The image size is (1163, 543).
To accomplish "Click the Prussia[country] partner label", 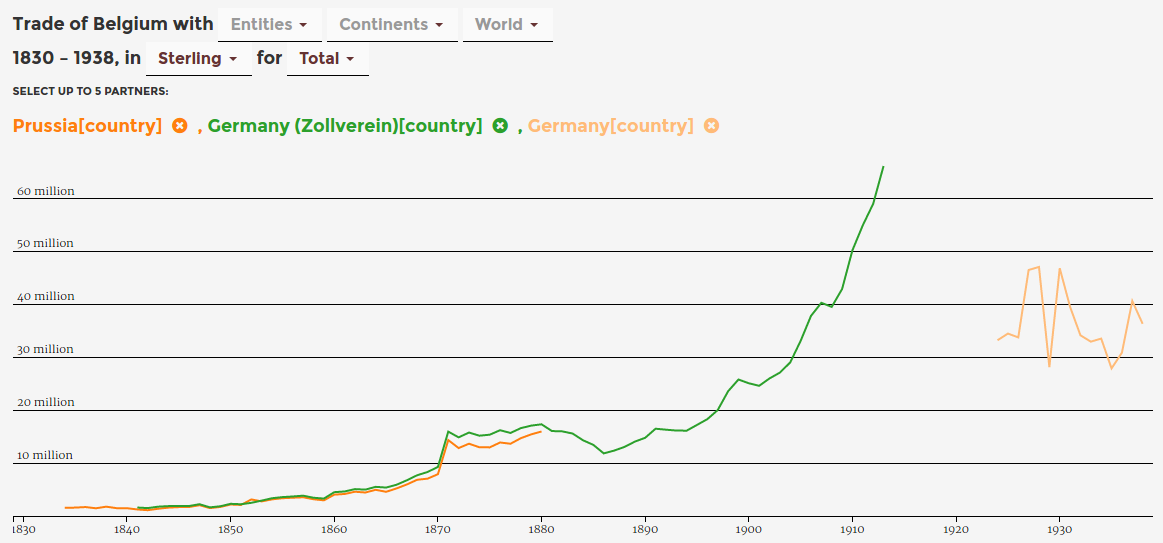I will tap(87, 126).
